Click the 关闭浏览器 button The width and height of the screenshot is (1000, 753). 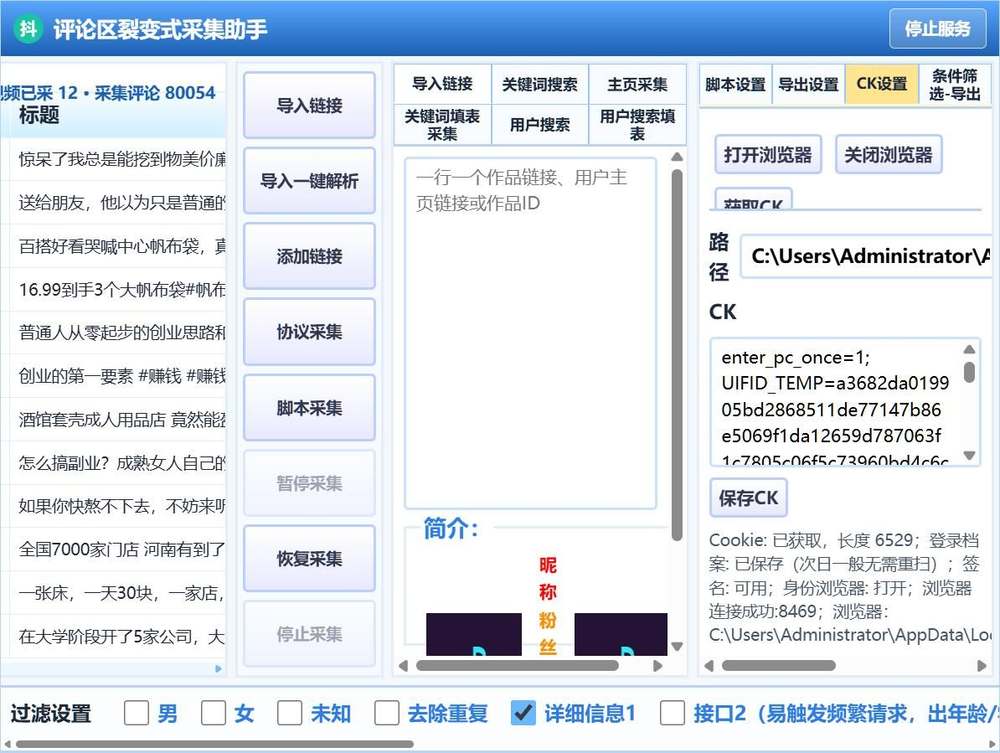888,154
